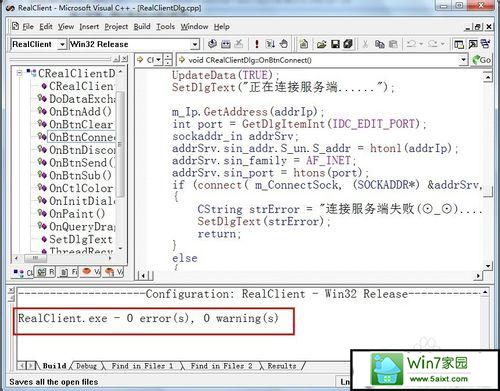Image resolution: width=500 pixels, height=391 pixels.
Task: Click the Go debug toolbar icon
Action: click(270, 44)
